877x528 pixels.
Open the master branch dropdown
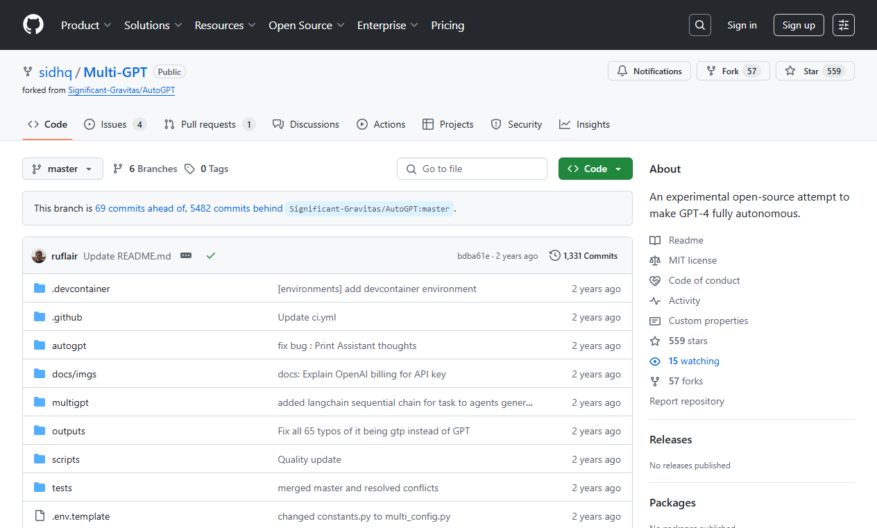pyautogui.click(x=63, y=169)
